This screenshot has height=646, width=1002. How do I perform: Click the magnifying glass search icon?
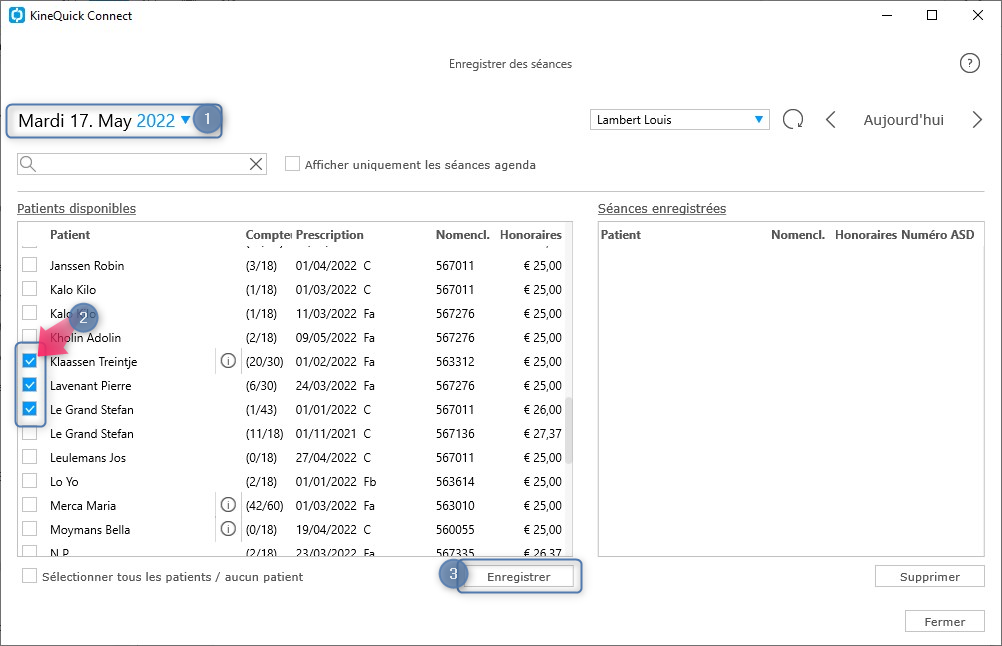point(27,164)
